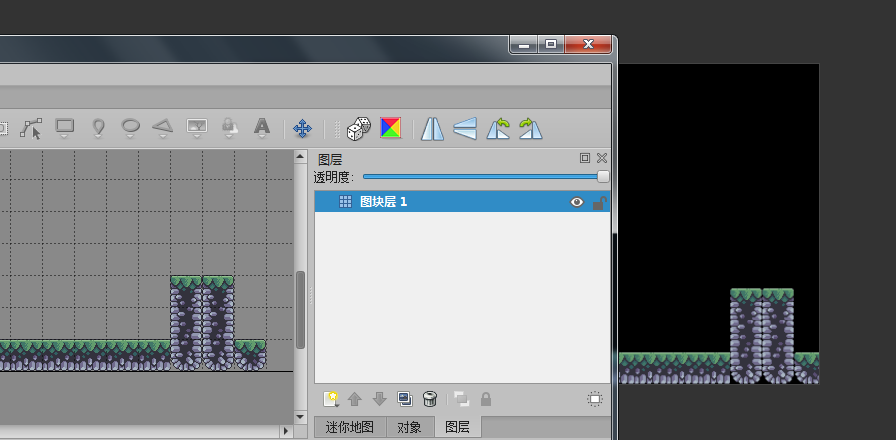Duplicate the selected layer

click(405, 399)
